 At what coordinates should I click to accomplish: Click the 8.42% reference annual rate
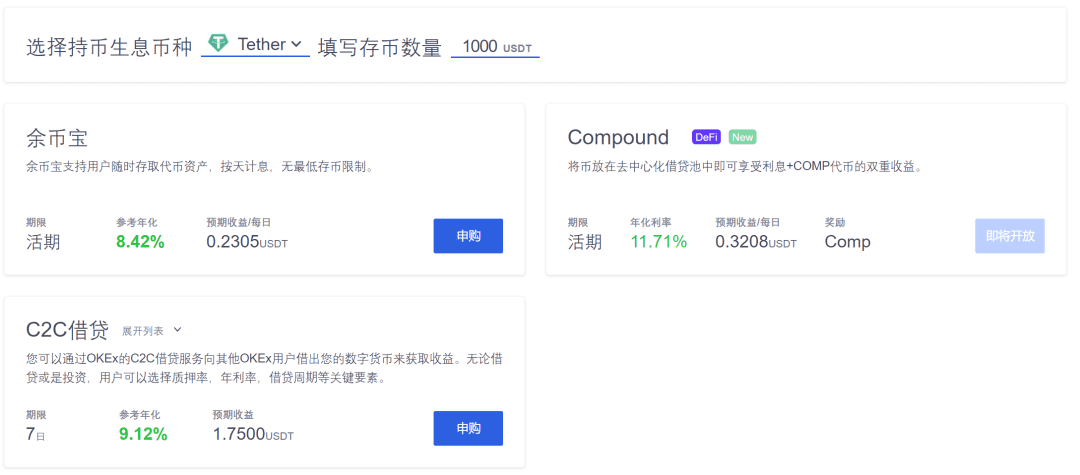tap(141, 242)
